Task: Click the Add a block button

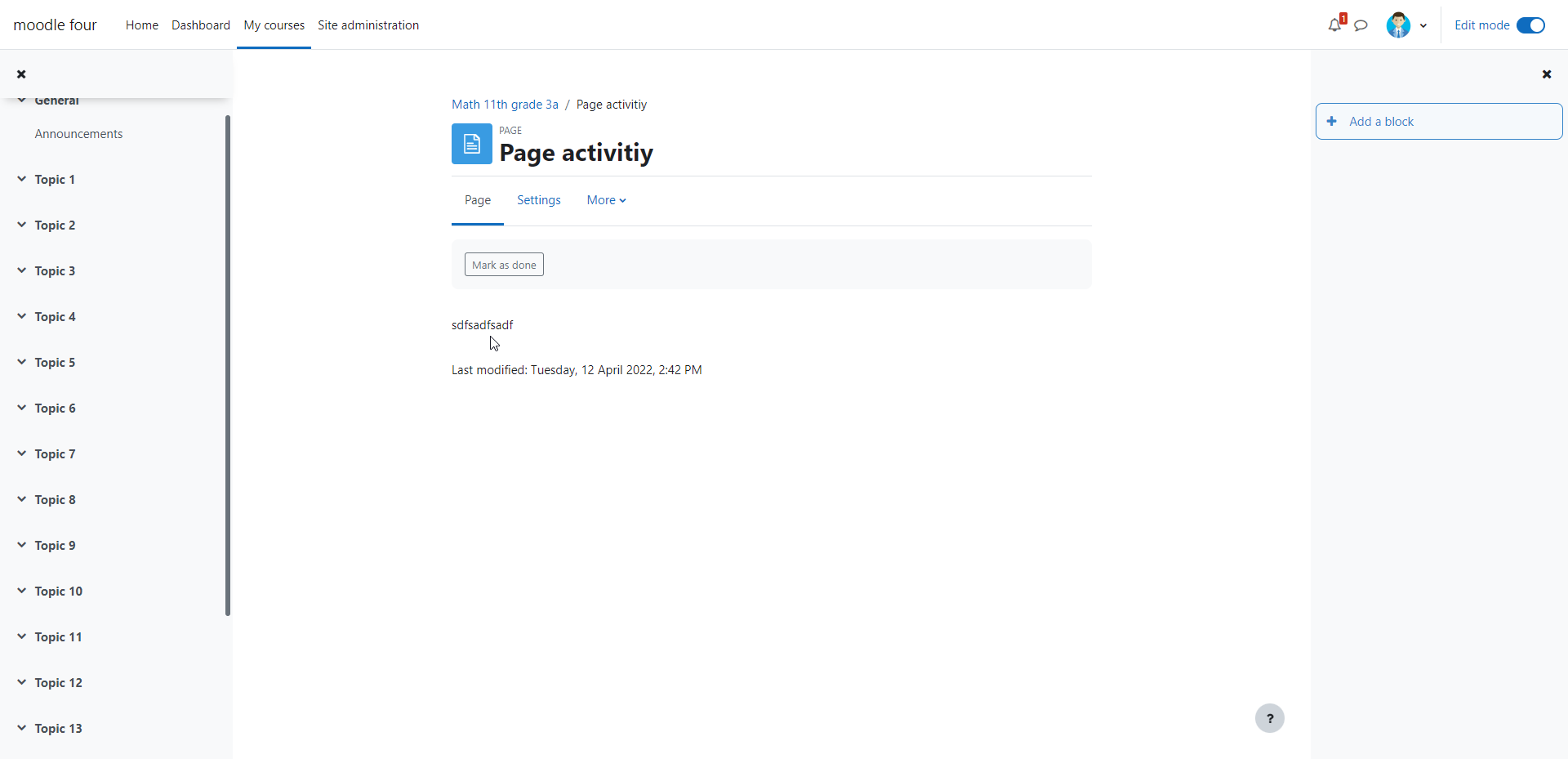Action: pyautogui.click(x=1439, y=121)
